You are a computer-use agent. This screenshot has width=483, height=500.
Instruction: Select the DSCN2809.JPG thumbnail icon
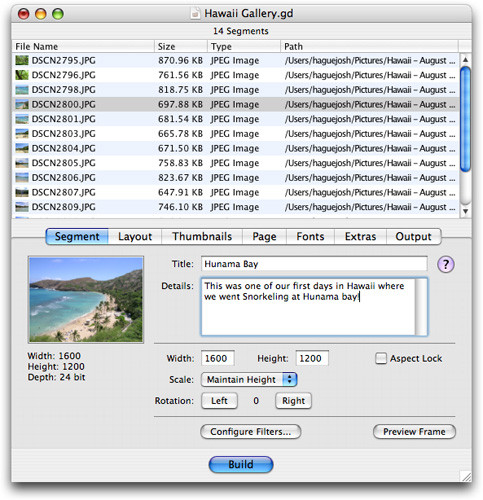(22, 207)
